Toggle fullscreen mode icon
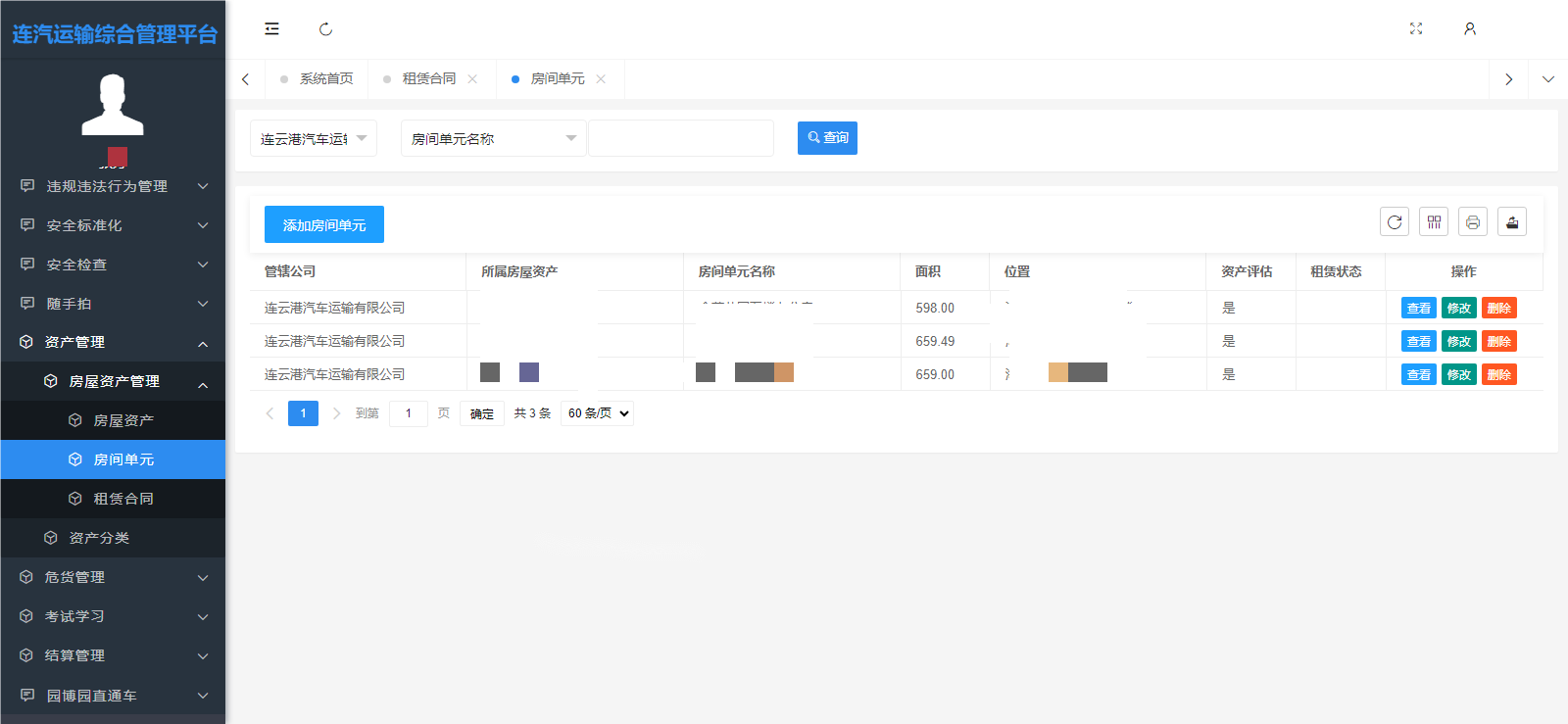1568x724 pixels. pos(1415,29)
